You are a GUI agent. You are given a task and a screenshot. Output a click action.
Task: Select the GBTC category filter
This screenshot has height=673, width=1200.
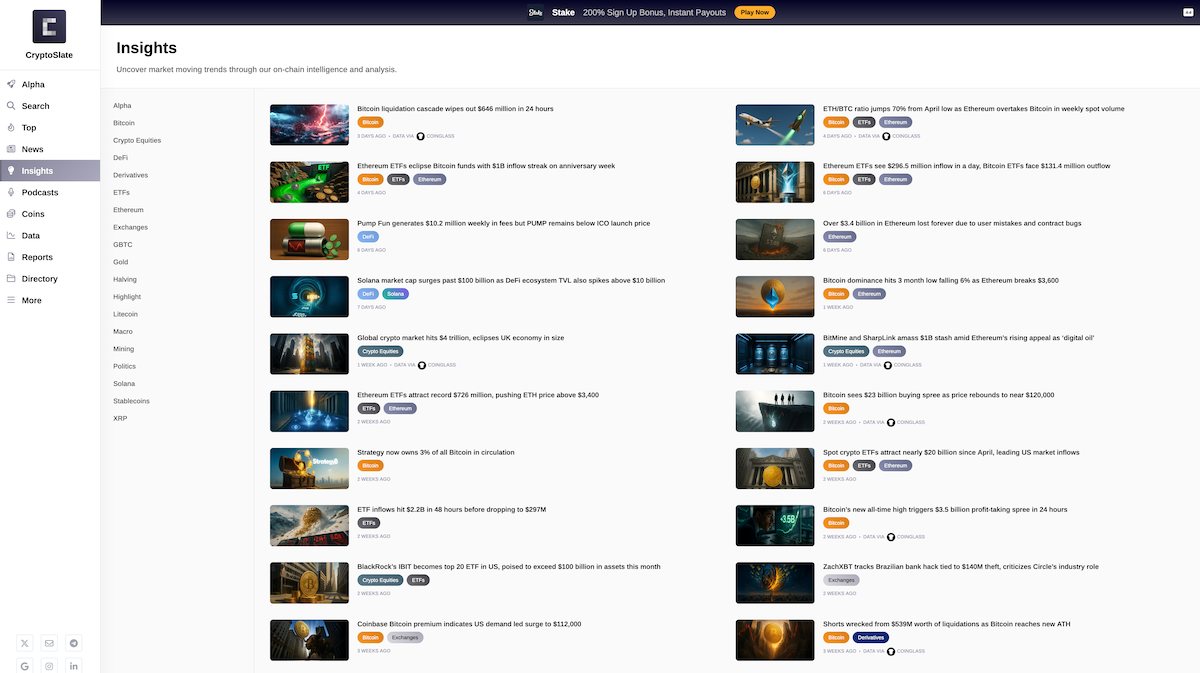(x=123, y=244)
